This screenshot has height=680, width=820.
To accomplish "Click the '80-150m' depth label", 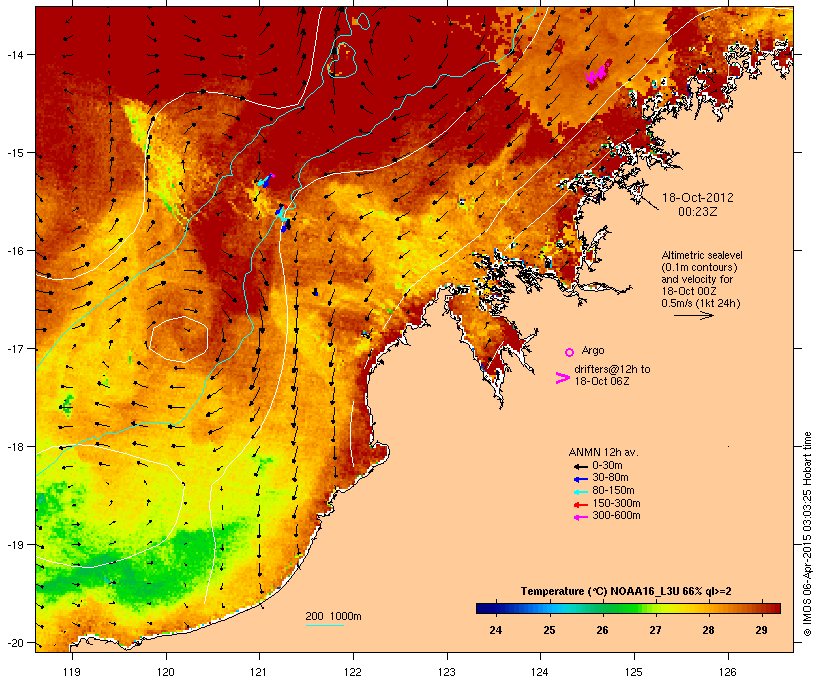I will coord(613,491).
